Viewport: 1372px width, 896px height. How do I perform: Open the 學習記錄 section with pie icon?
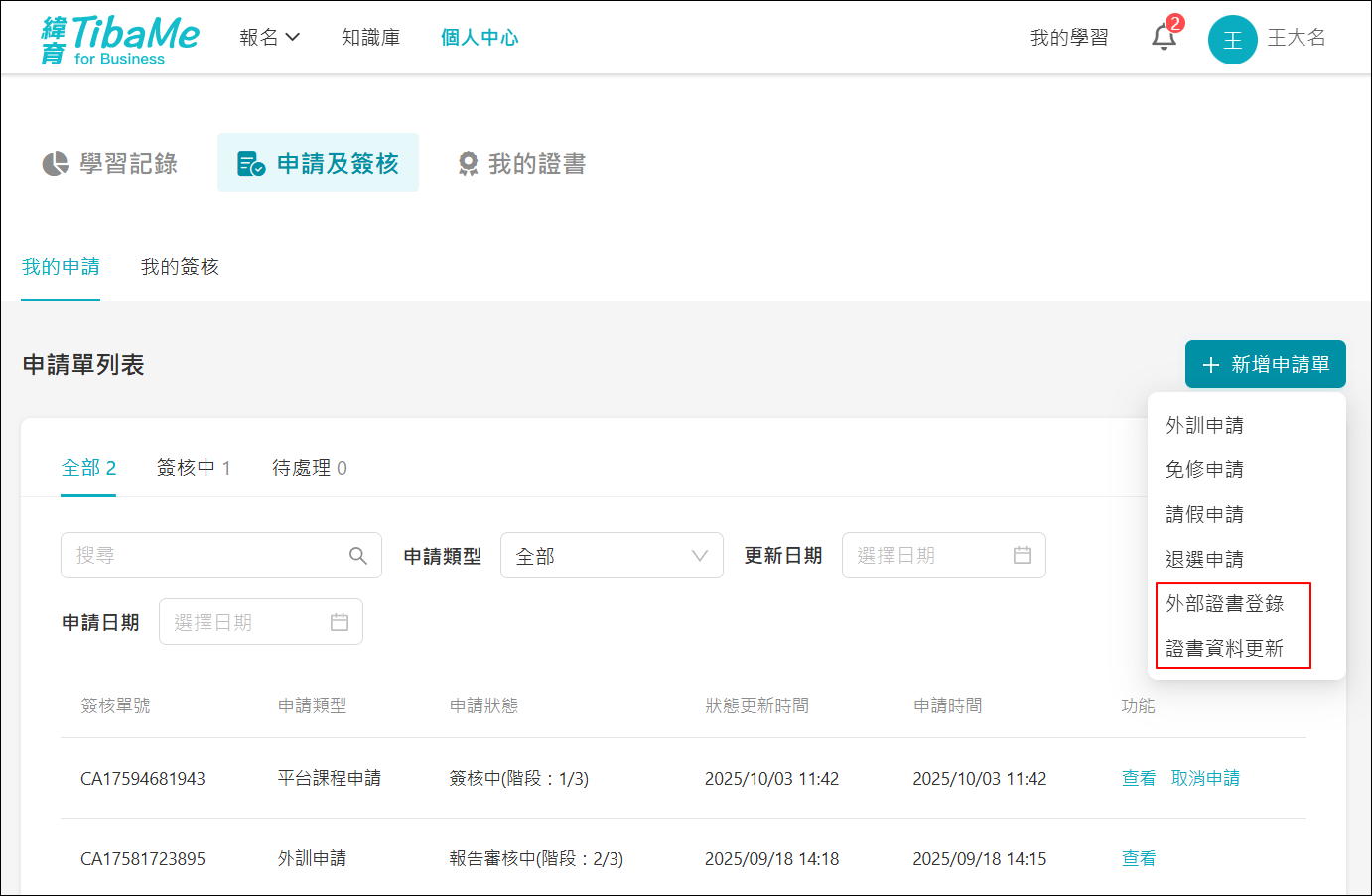(110, 163)
